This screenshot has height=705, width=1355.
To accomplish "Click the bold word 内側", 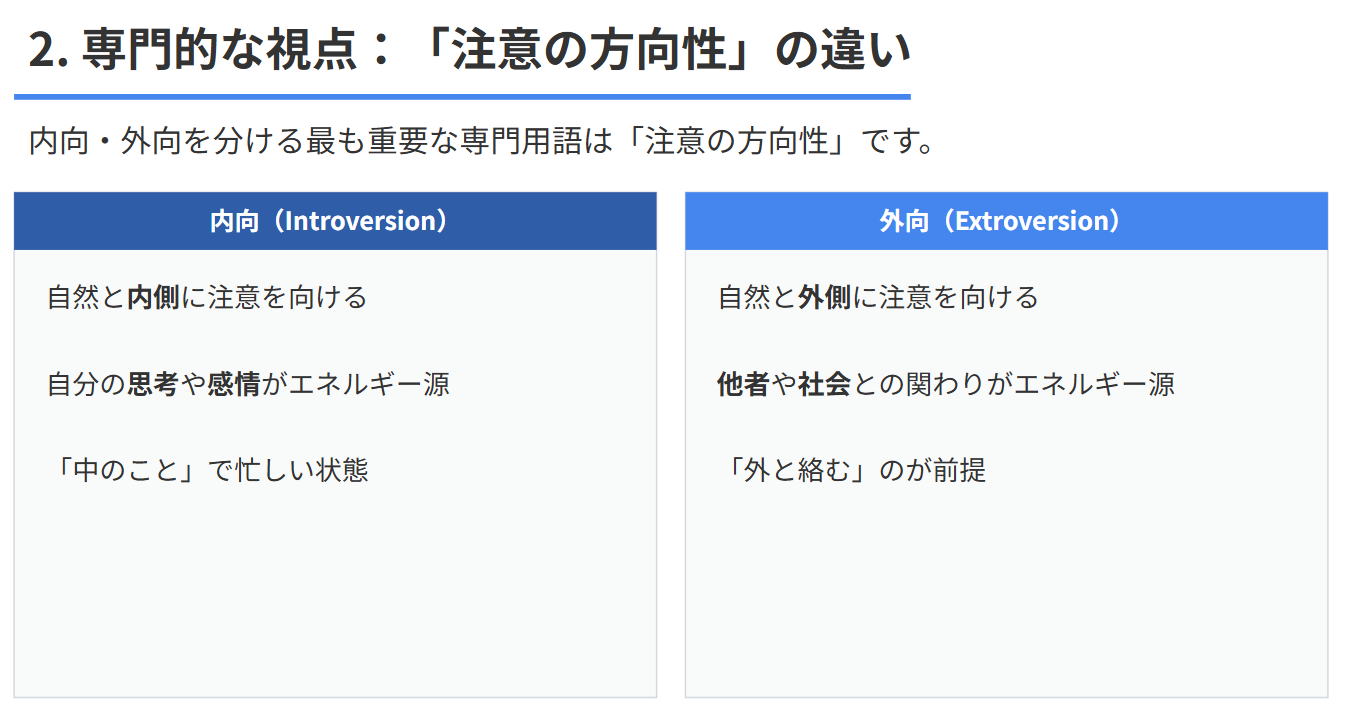I will tap(153, 297).
